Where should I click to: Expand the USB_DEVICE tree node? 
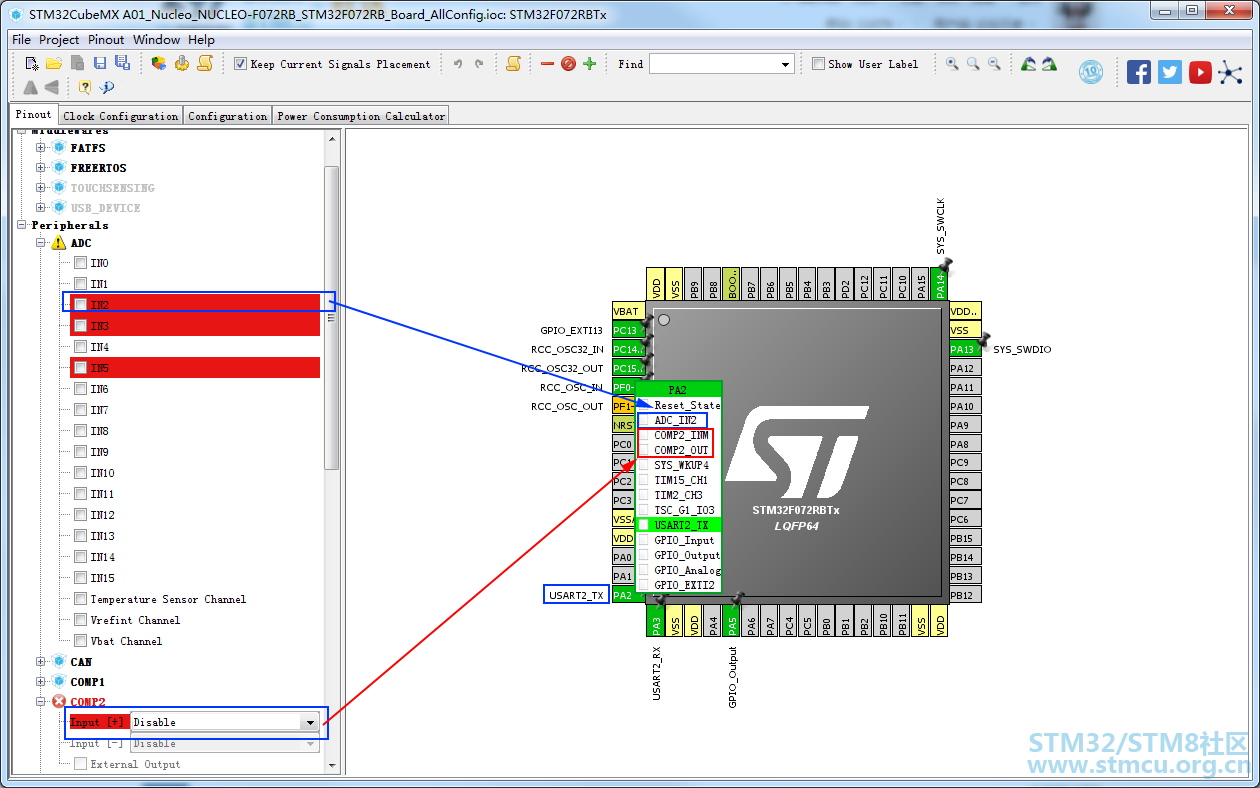click(41, 208)
